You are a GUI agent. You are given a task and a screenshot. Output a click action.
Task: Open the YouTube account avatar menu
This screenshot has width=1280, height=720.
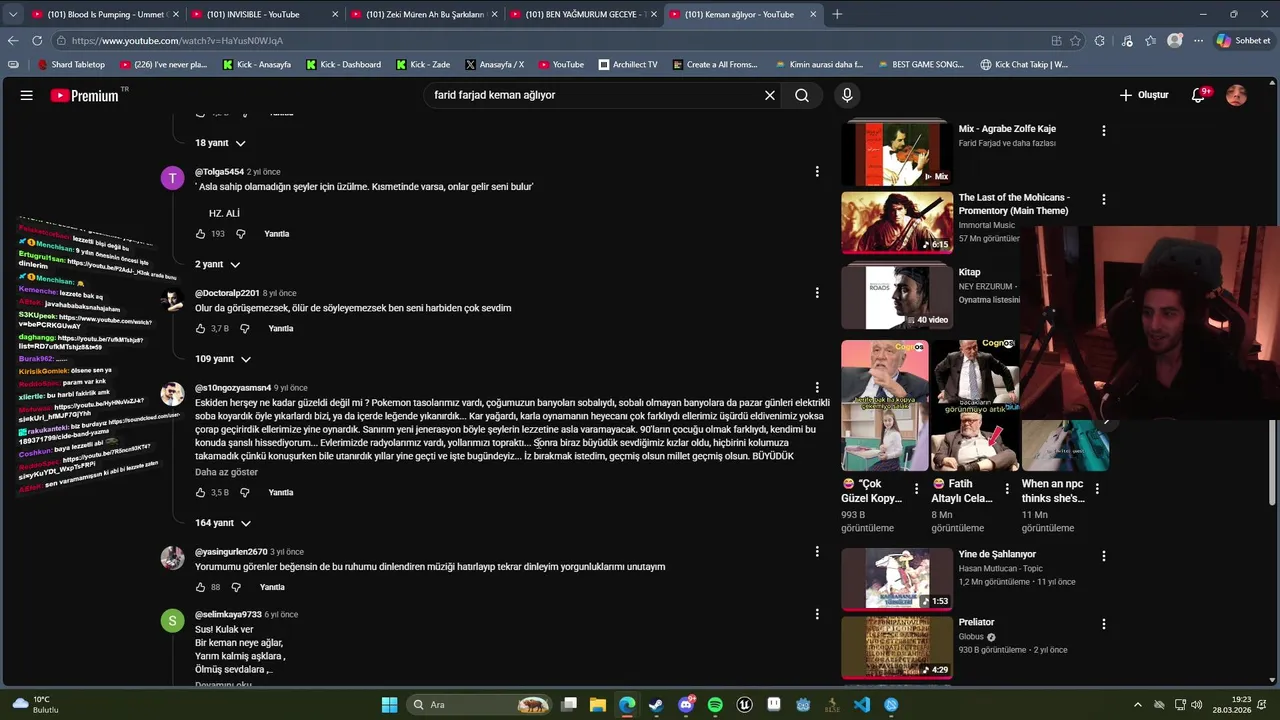coord(1236,95)
